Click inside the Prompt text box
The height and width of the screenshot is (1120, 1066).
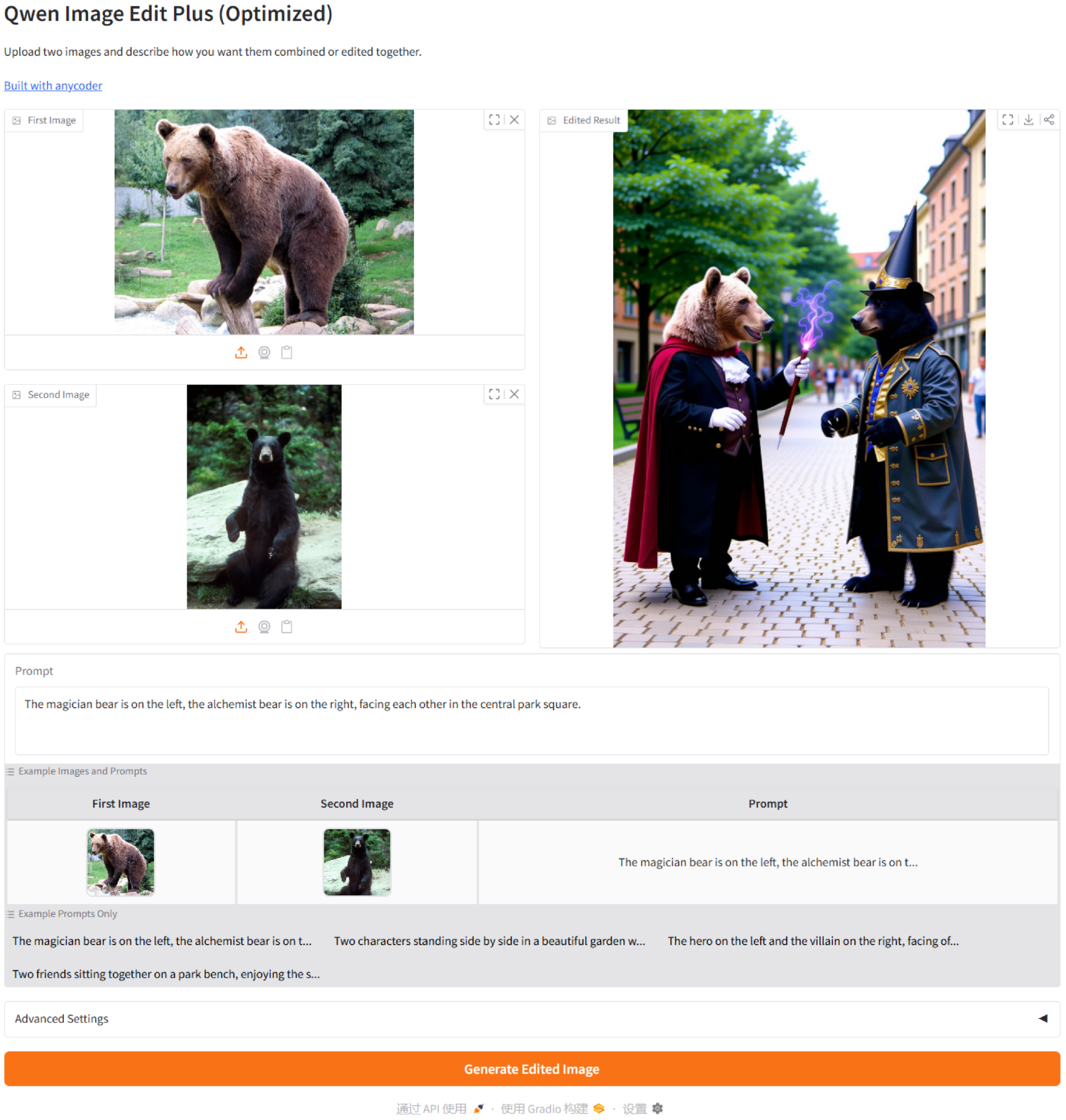pyautogui.click(x=531, y=721)
